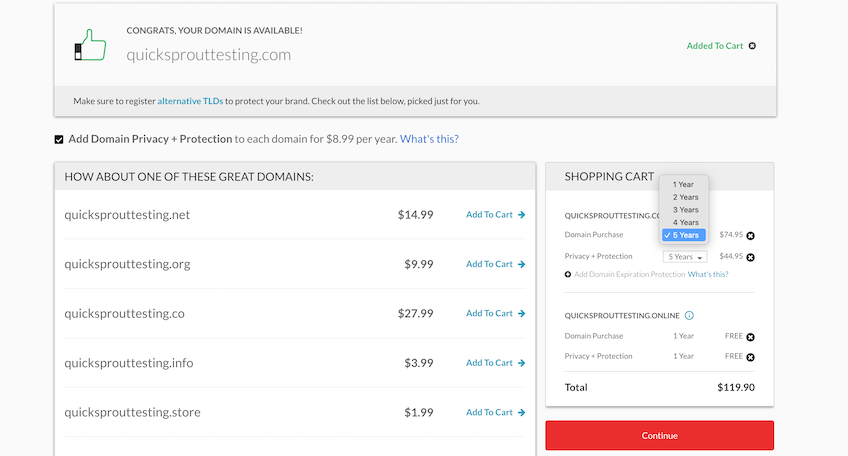Image resolution: width=848 pixels, height=456 pixels.
Task: Click the Added To Cart label
Action: [714, 46]
